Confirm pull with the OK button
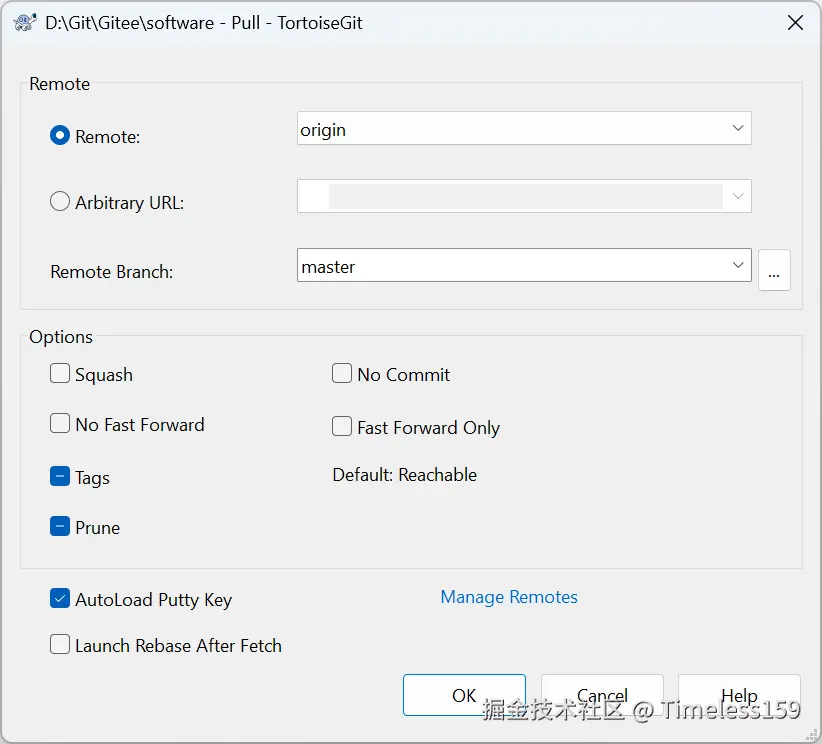Screen dimensions: 822x744 [x=464, y=695]
